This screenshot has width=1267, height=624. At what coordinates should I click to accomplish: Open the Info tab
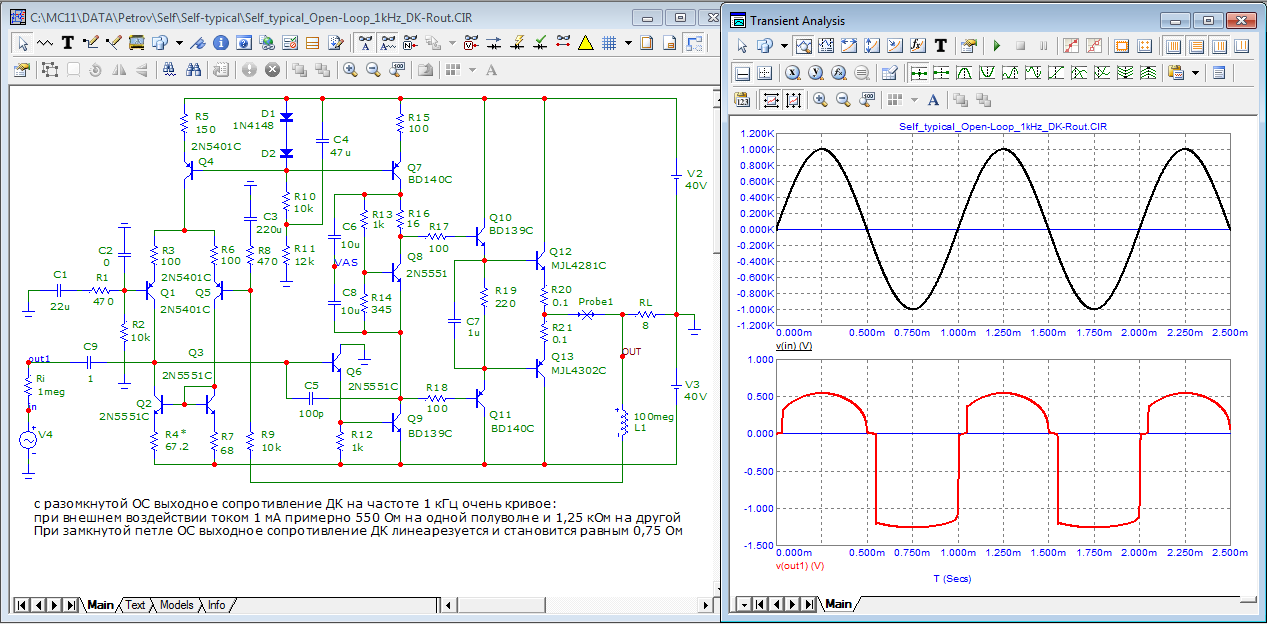click(216, 605)
